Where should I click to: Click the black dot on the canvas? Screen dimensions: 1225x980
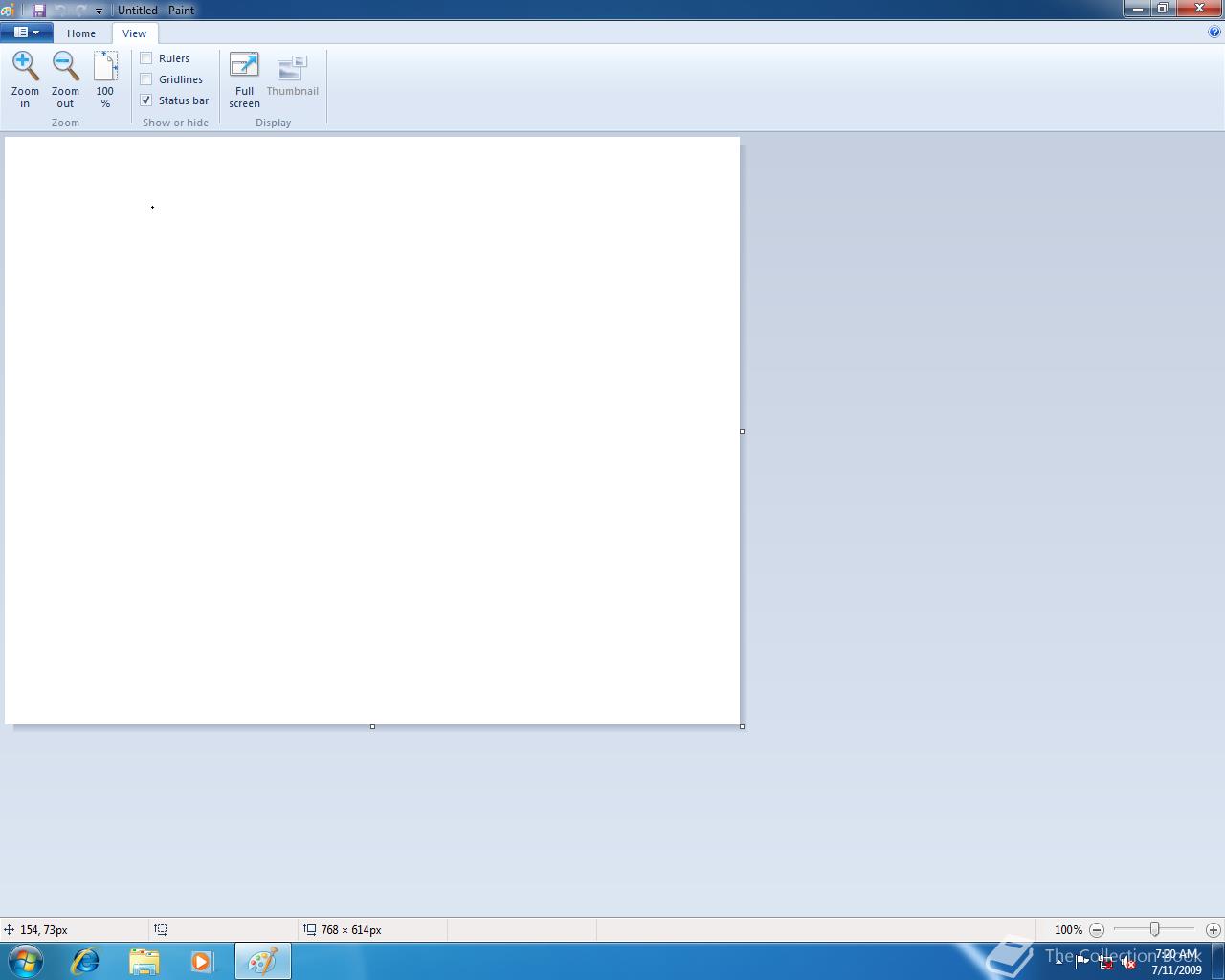(152, 207)
